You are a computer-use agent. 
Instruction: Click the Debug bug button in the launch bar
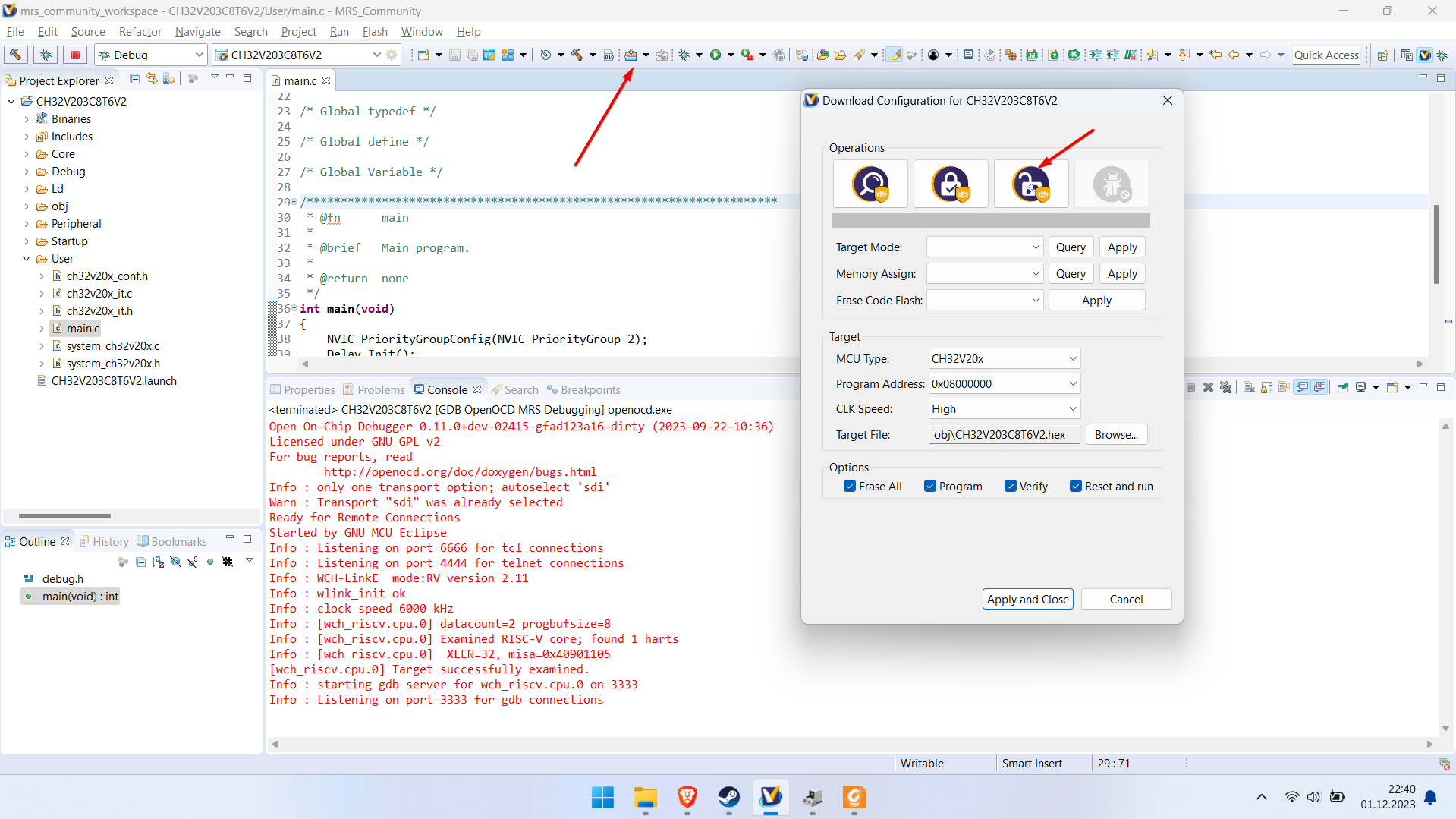(x=46, y=55)
